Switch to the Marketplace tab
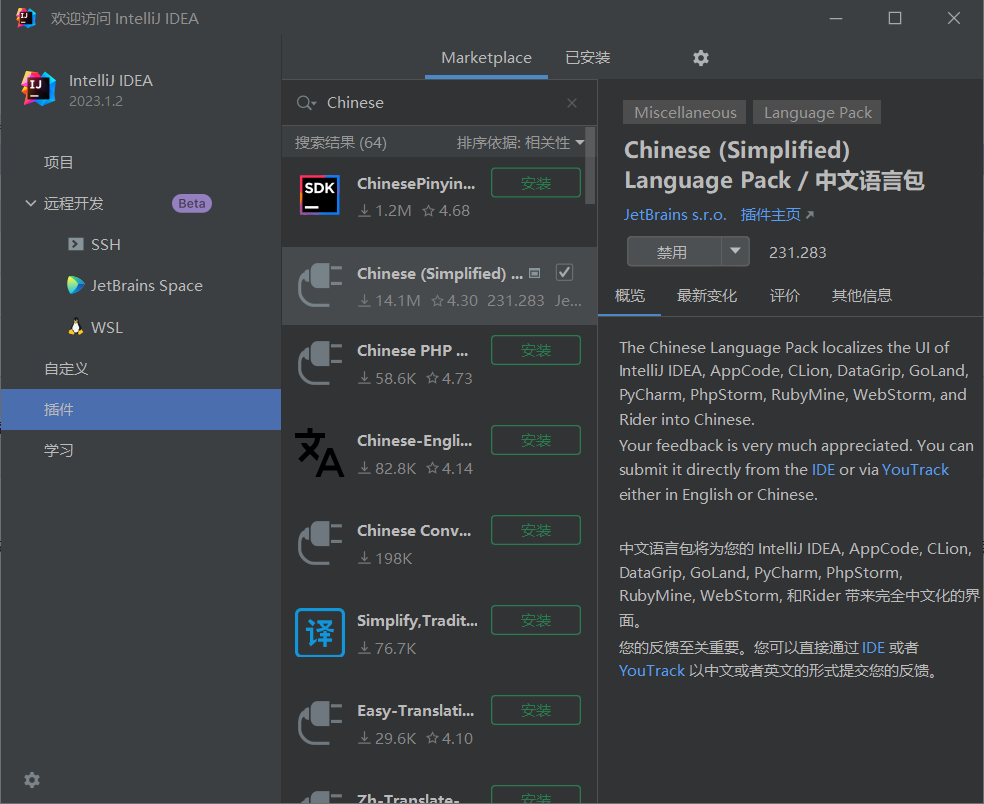The height and width of the screenshot is (804, 984). pyautogui.click(x=486, y=58)
